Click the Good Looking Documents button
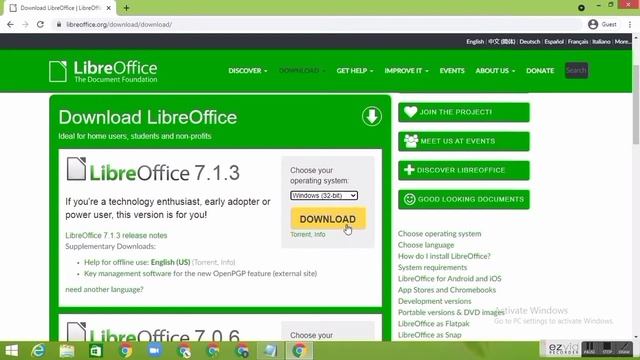Viewport: 640px width, 360px height. (464, 199)
